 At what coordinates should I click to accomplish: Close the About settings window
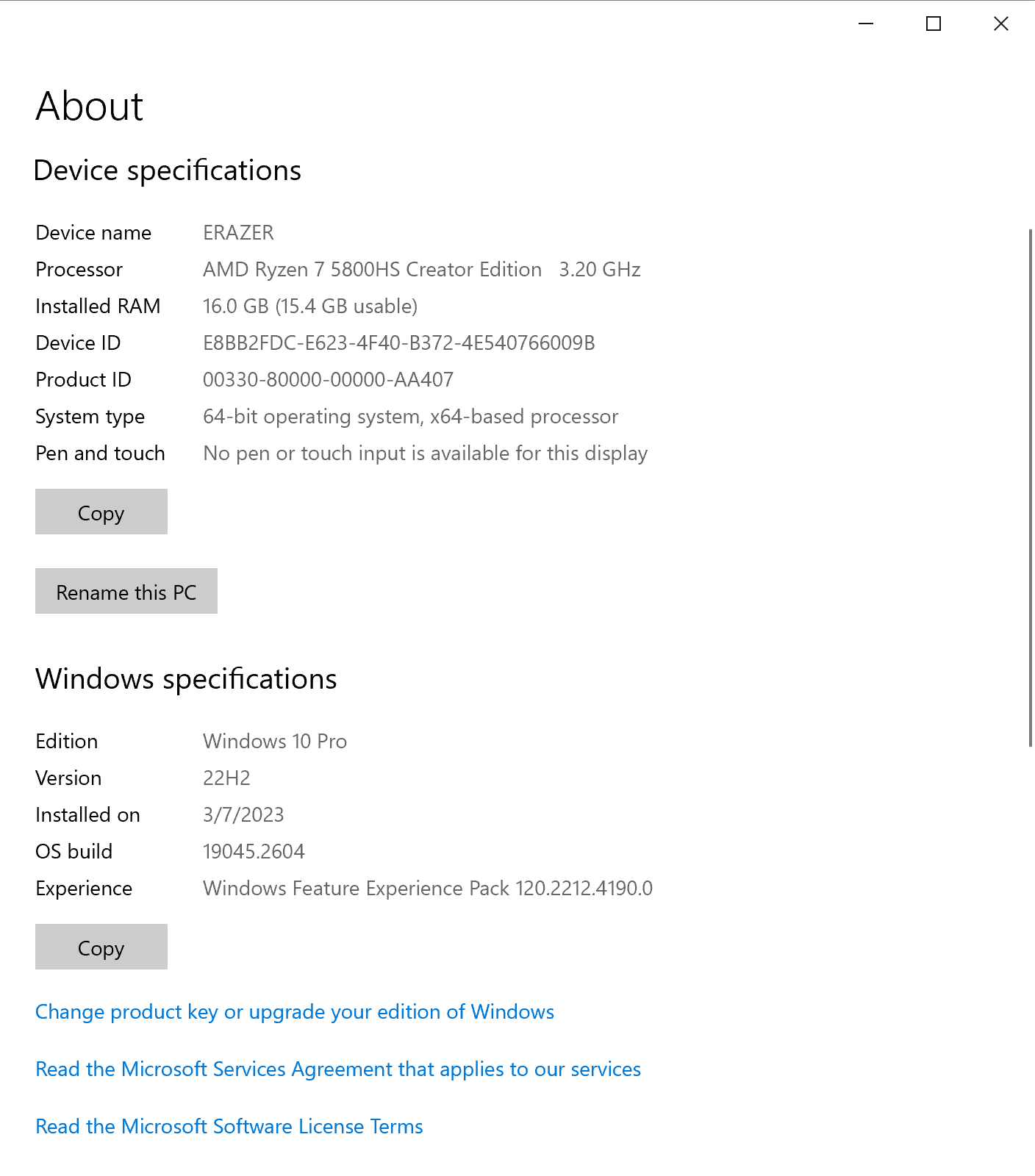click(1000, 24)
